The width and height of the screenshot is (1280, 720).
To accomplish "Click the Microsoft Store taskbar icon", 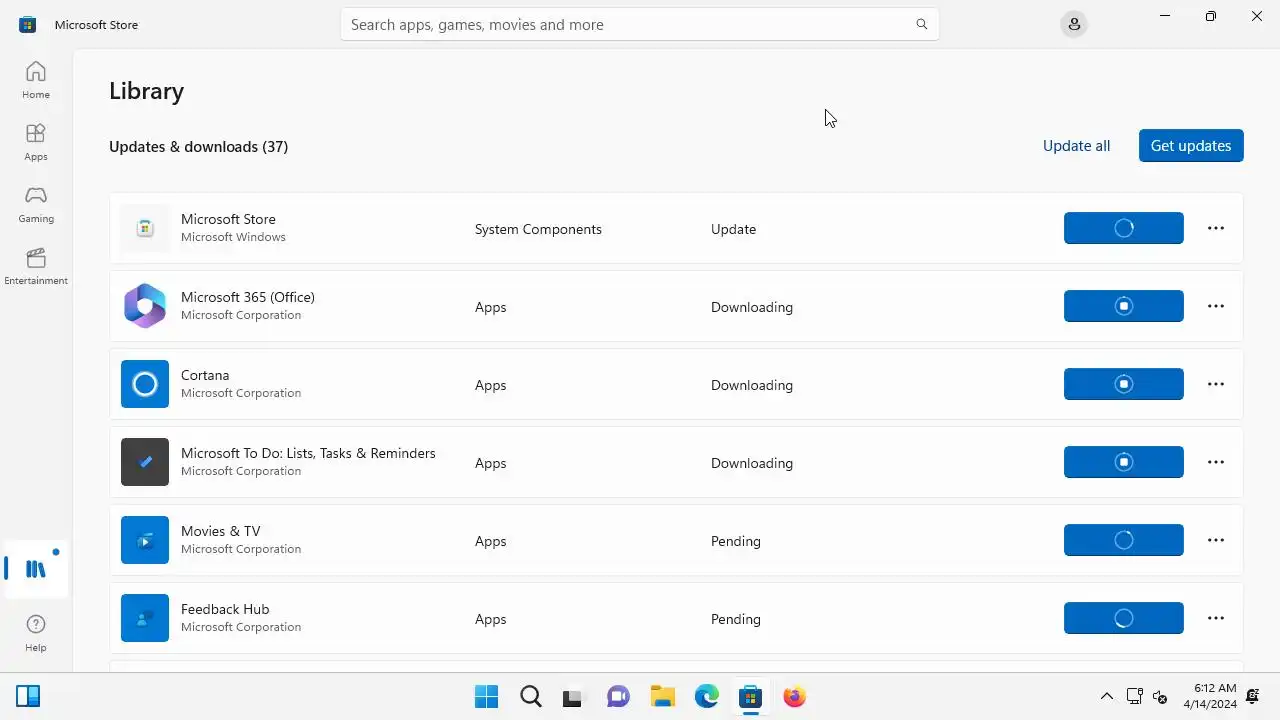I will [x=750, y=697].
